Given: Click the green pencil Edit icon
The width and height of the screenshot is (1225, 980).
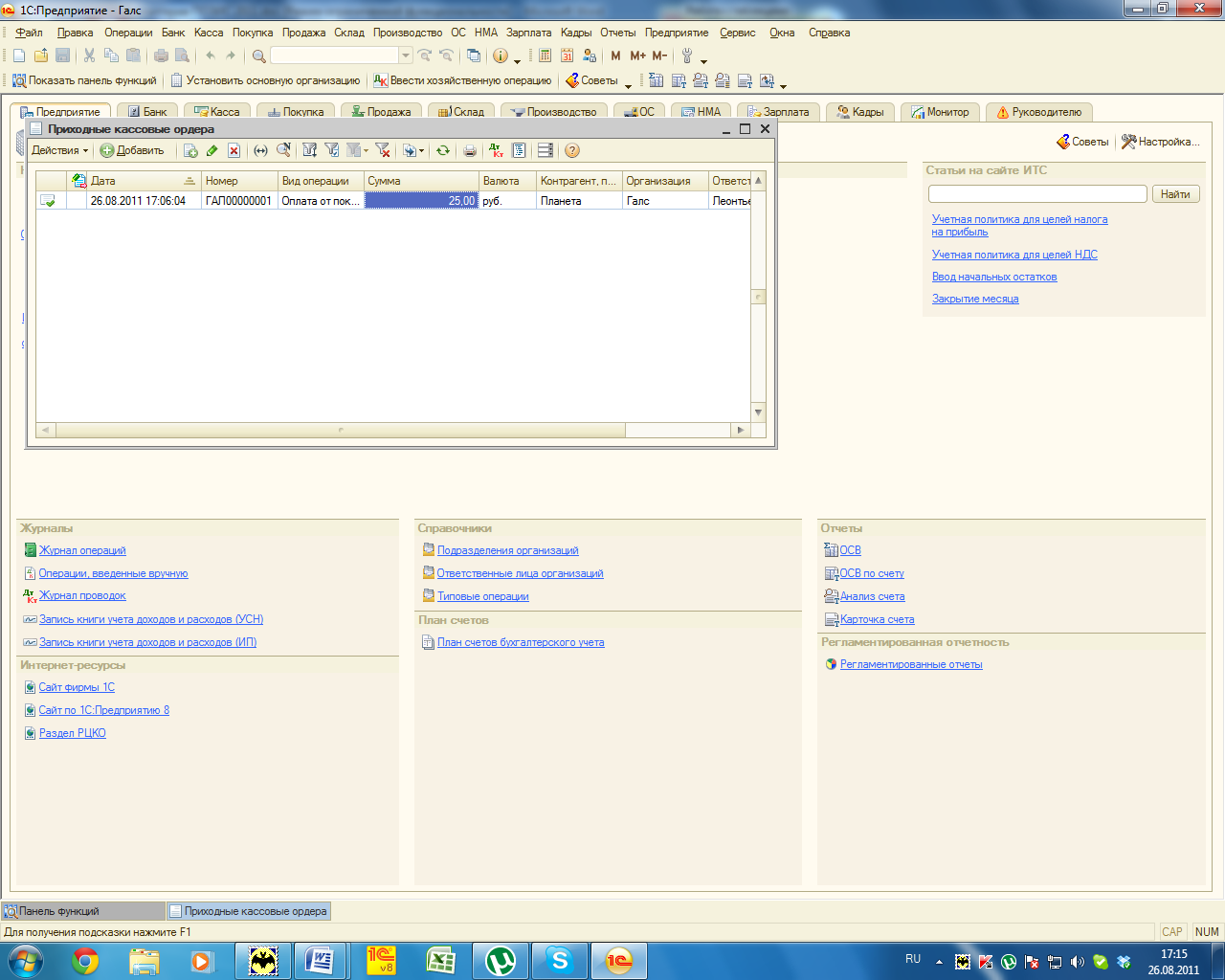Looking at the screenshot, I should [212, 150].
